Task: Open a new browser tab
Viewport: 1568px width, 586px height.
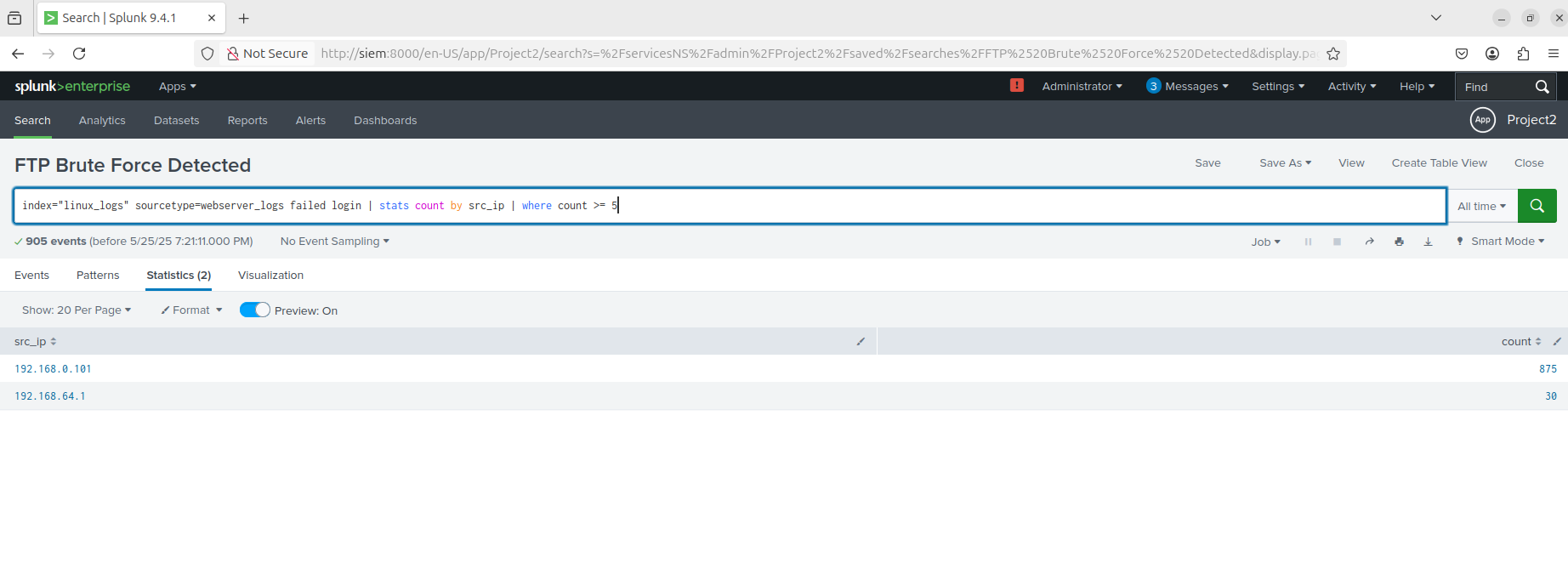Action: point(244,18)
